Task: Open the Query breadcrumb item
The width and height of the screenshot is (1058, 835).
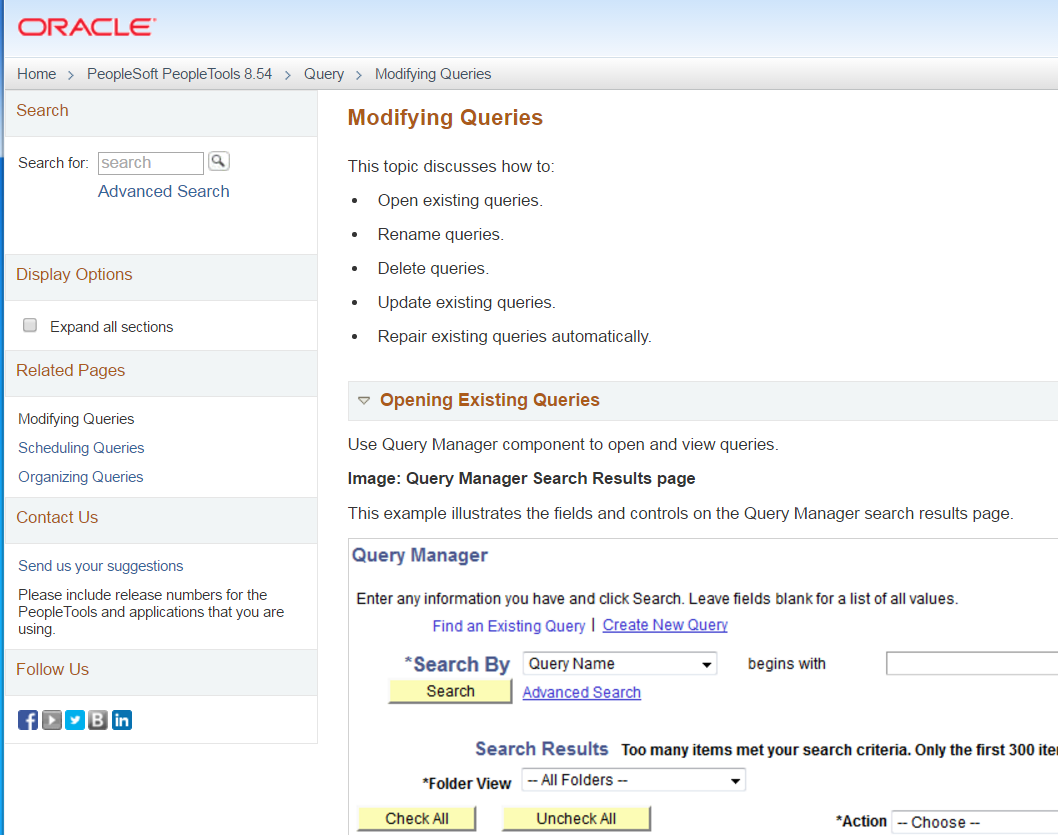Action: pyautogui.click(x=324, y=74)
